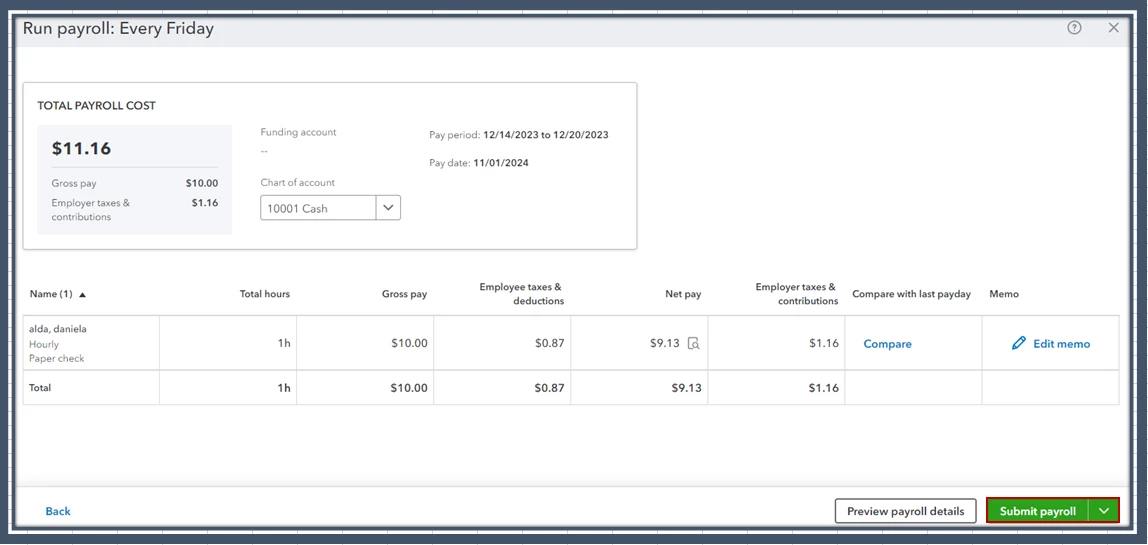The height and width of the screenshot is (545, 1148).
Task: Click the Run payroll: Every Friday title
Action: [x=119, y=29]
